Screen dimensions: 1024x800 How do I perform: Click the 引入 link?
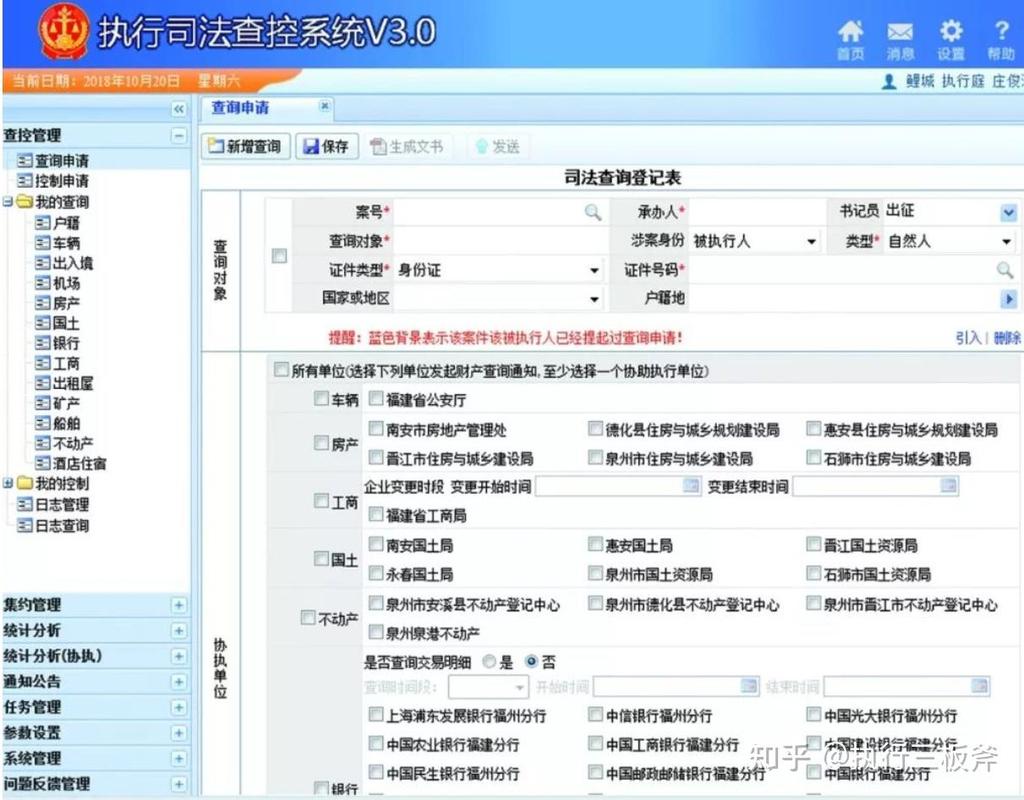(968, 338)
